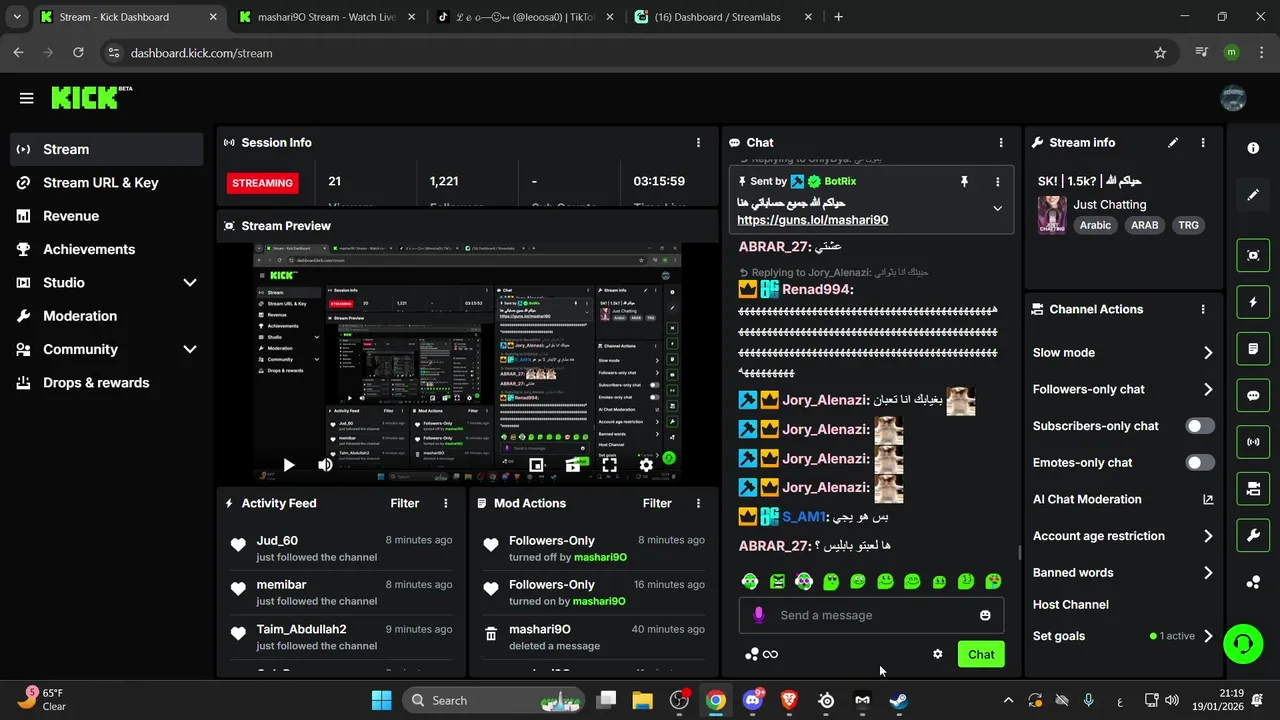Toggle Subscribers-only chat switch
The height and width of the screenshot is (720, 1280).
click(x=1200, y=426)
